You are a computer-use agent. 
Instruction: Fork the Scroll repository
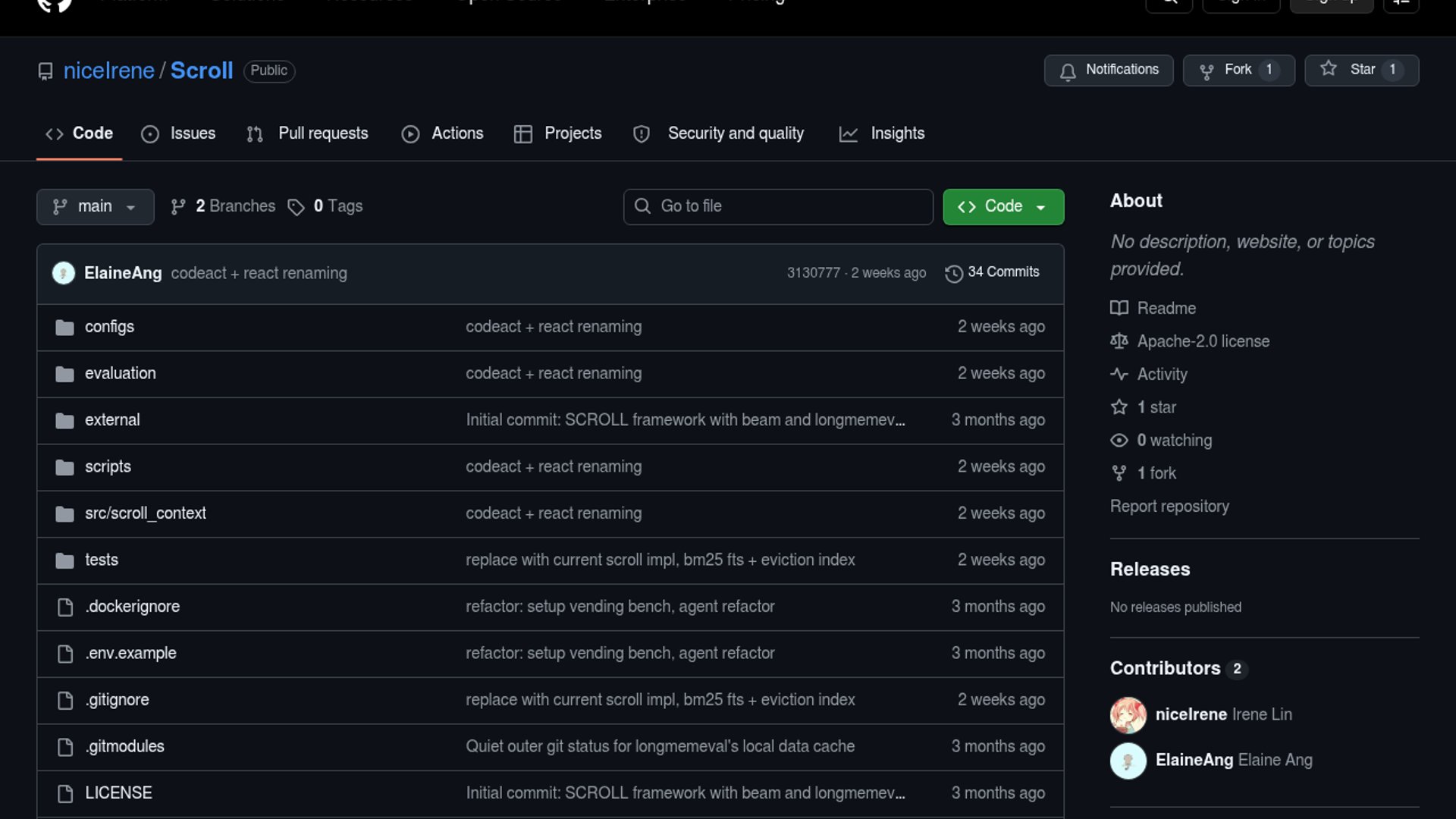(1239, 71)
